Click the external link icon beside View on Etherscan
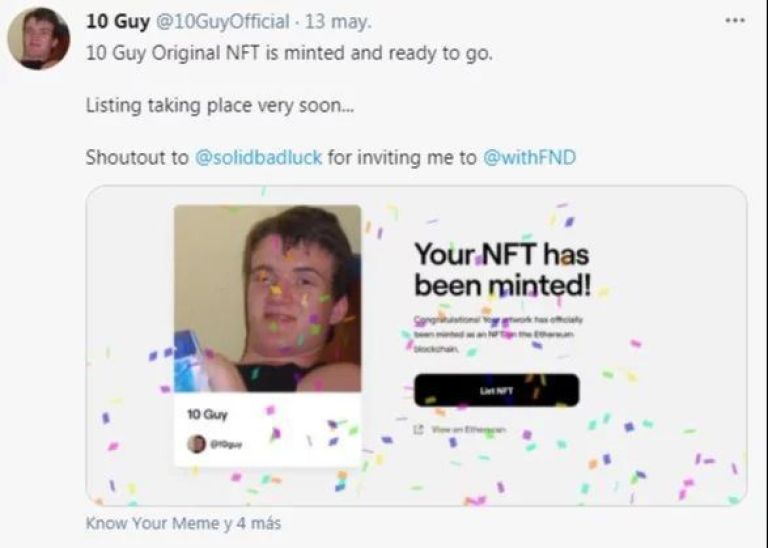The image size is (768, 548). (418, 430)
